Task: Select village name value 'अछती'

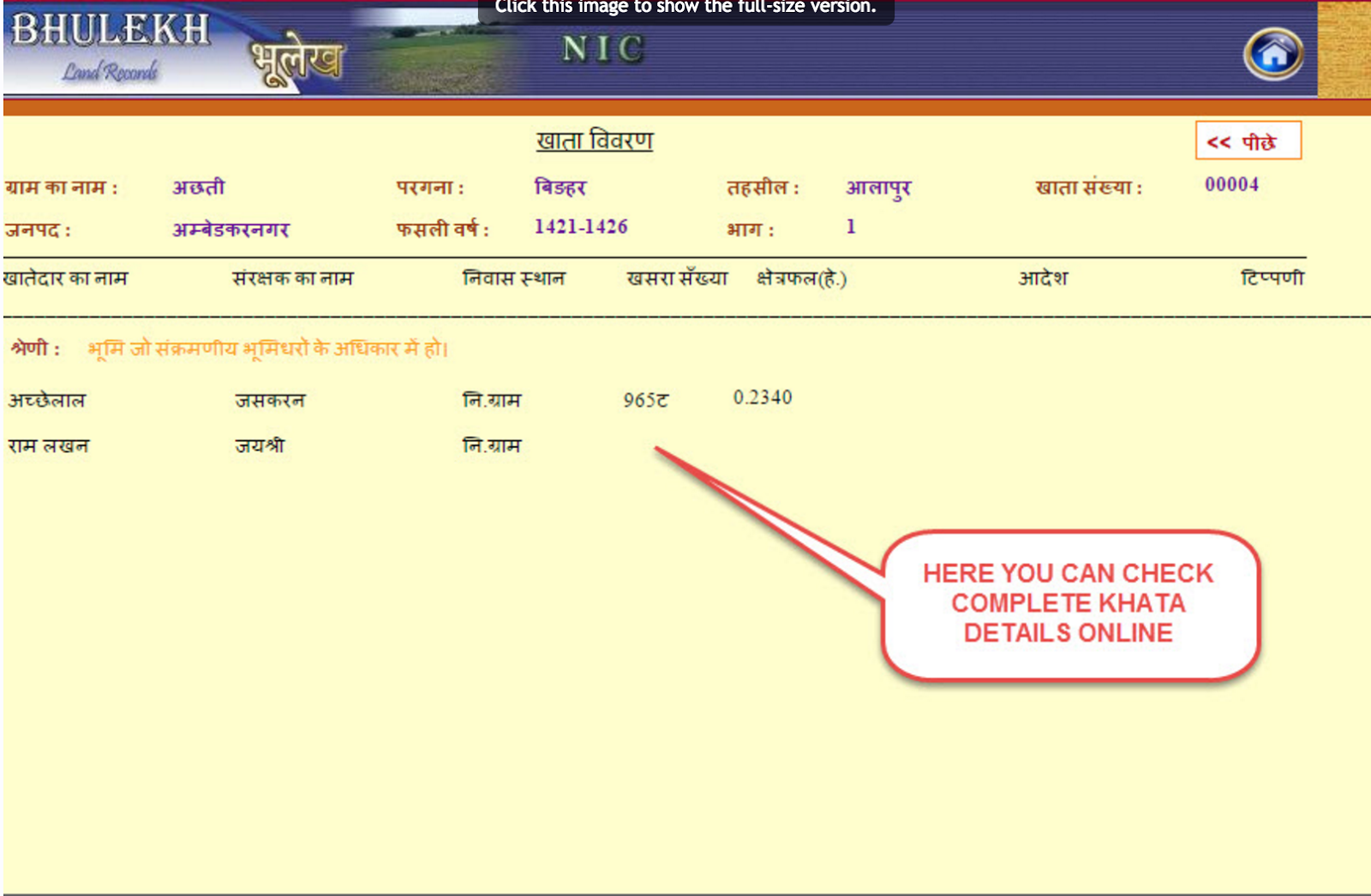Action: click(x=199, y=187)
